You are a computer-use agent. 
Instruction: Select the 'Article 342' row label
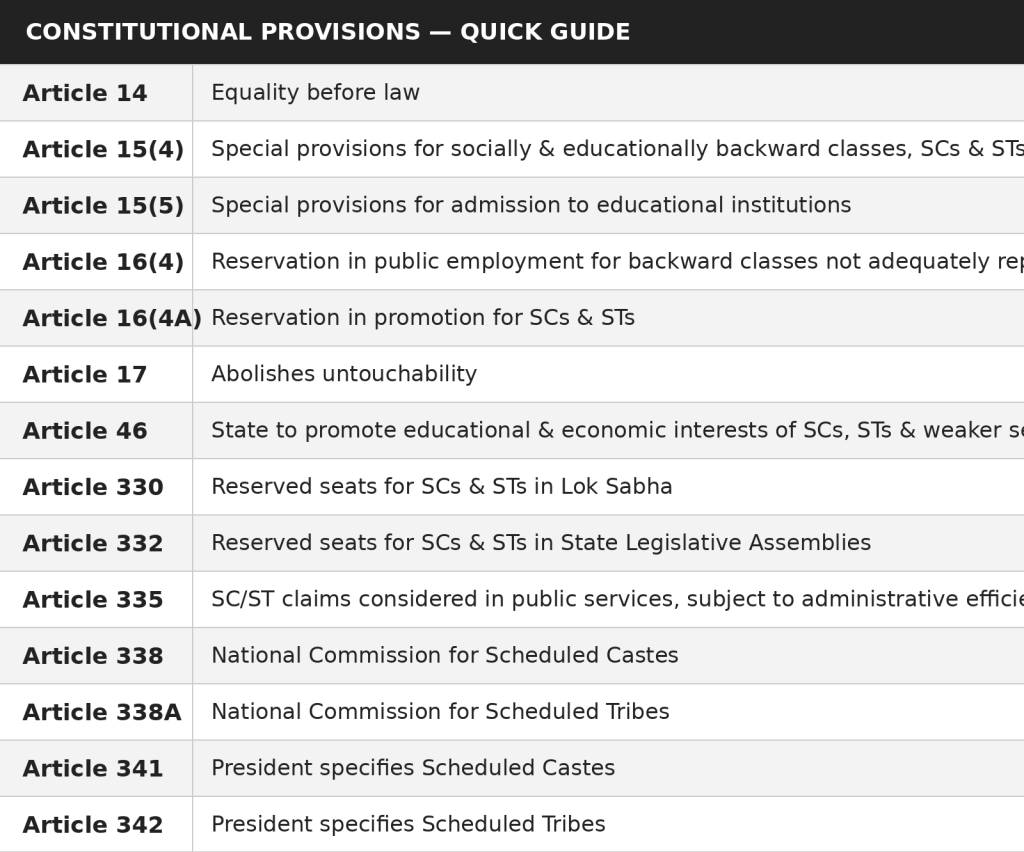[x=93, y=825]
